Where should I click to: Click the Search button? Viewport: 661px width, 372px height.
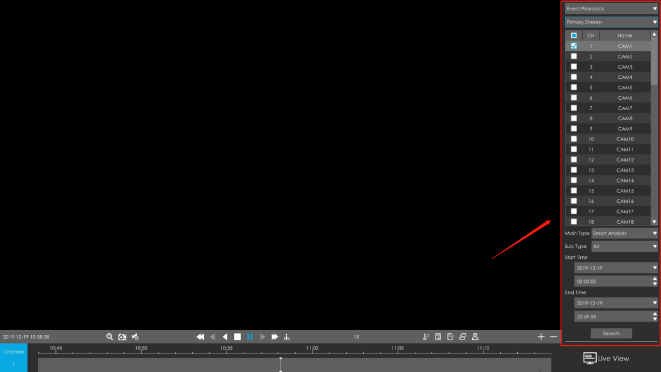click(611, 333)
